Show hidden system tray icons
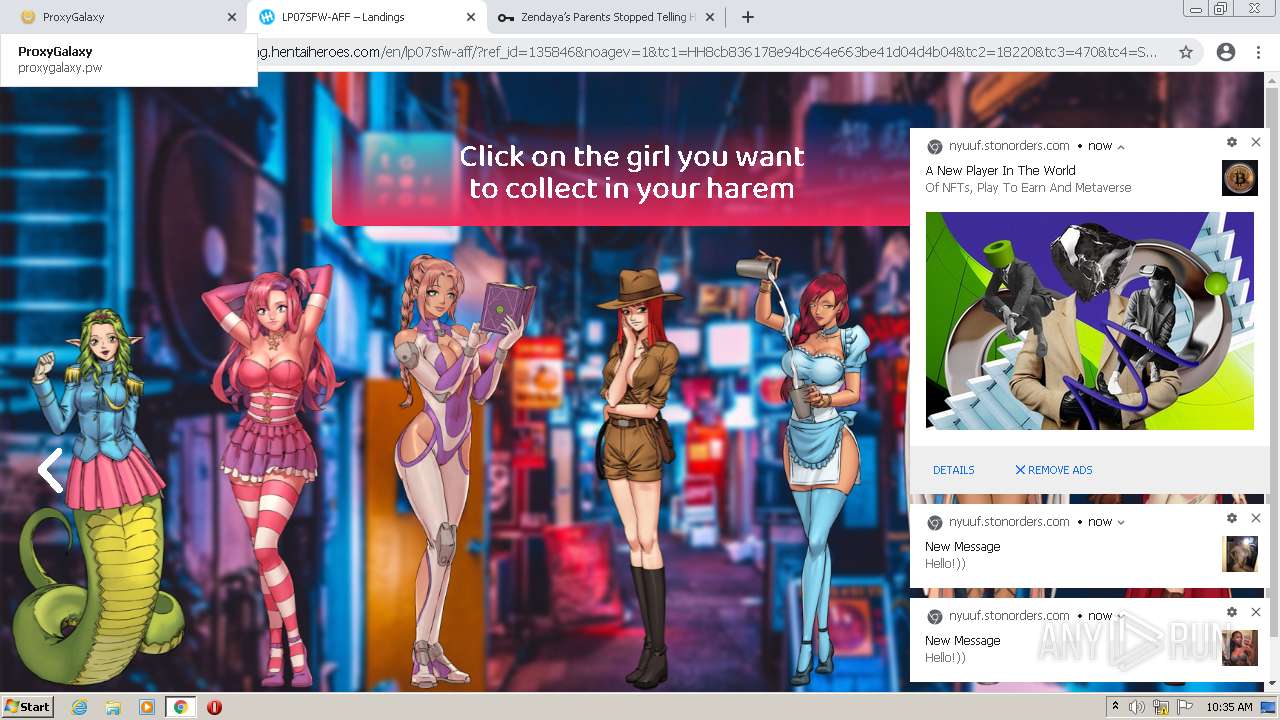1280x720 pixels. (1116, 707)
